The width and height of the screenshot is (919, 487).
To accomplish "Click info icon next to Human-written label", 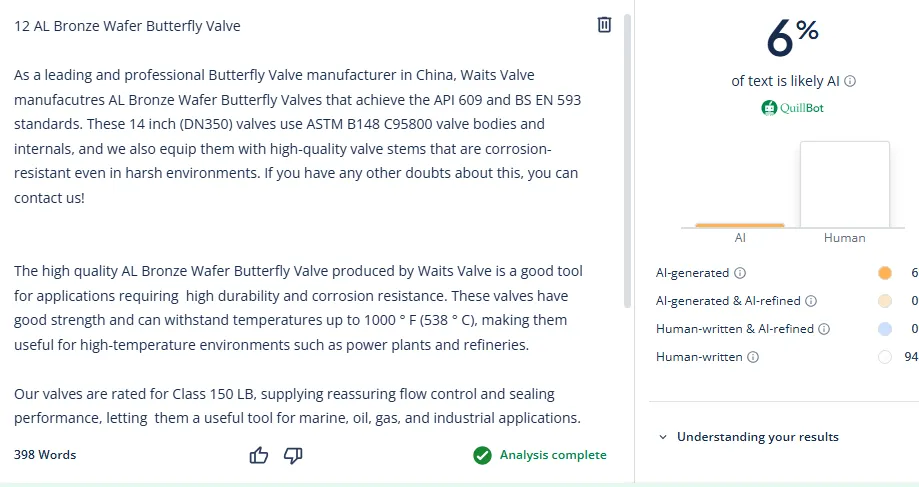I will tap(753, 357).
